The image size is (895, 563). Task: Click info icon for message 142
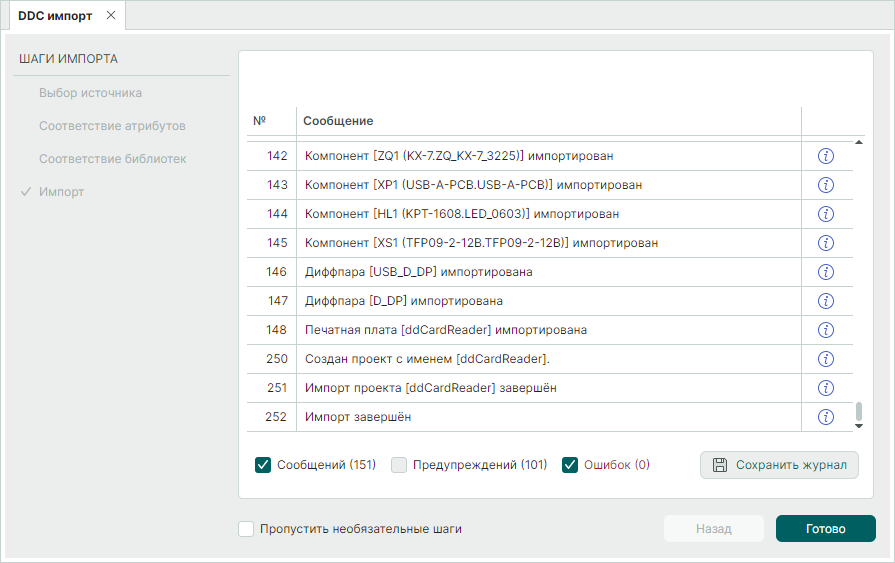[826, 156]
